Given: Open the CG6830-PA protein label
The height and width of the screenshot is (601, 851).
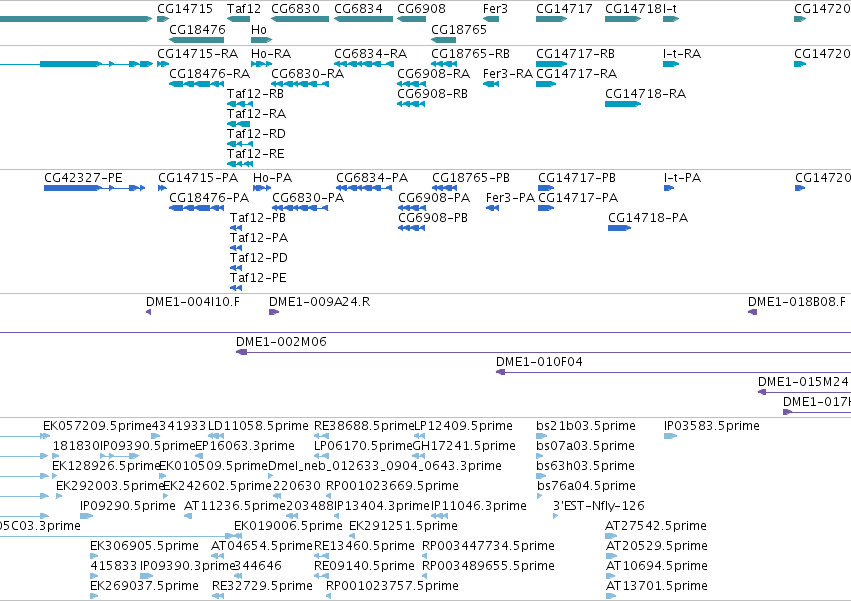Looking at the screenshot, I should point(308,198).
